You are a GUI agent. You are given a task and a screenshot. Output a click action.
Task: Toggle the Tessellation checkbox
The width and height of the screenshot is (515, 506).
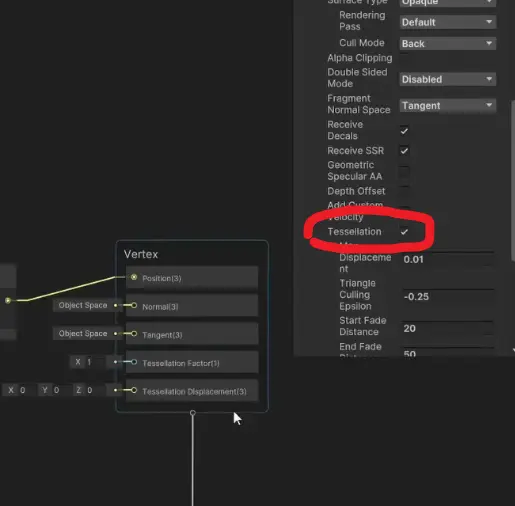404,232
